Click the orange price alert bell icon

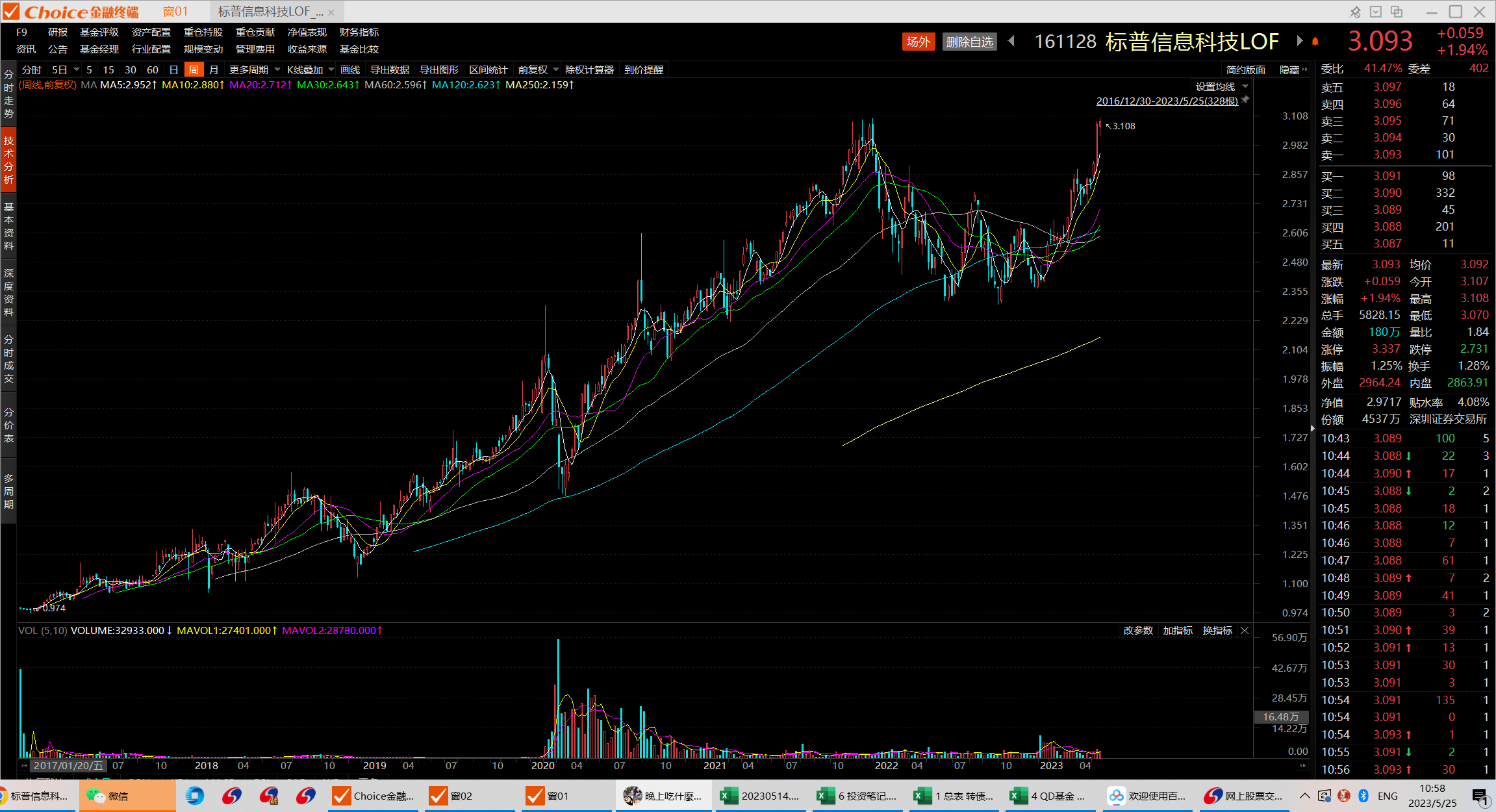tap(1315, 42)
